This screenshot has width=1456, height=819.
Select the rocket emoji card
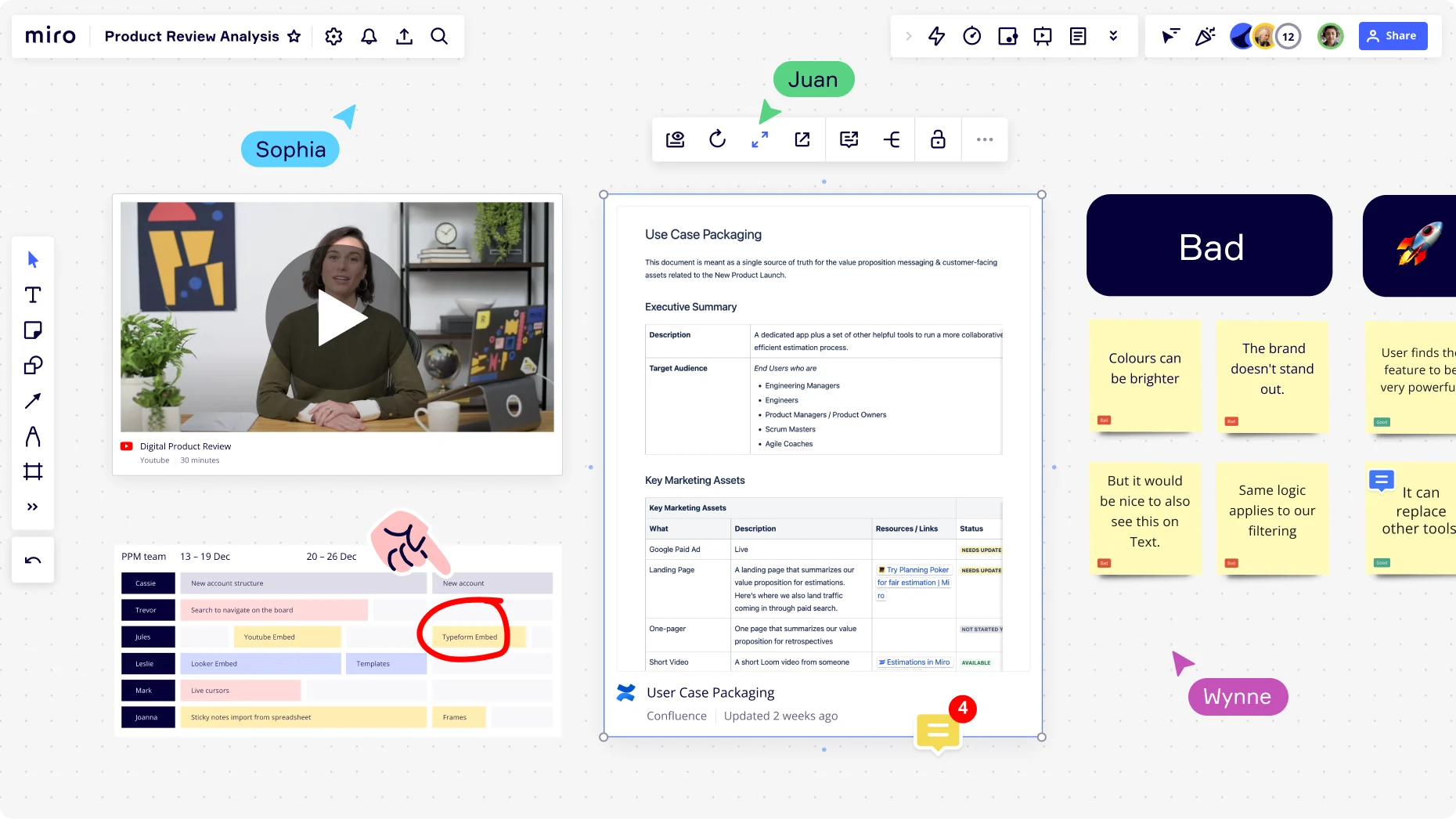pos(1410,245)
